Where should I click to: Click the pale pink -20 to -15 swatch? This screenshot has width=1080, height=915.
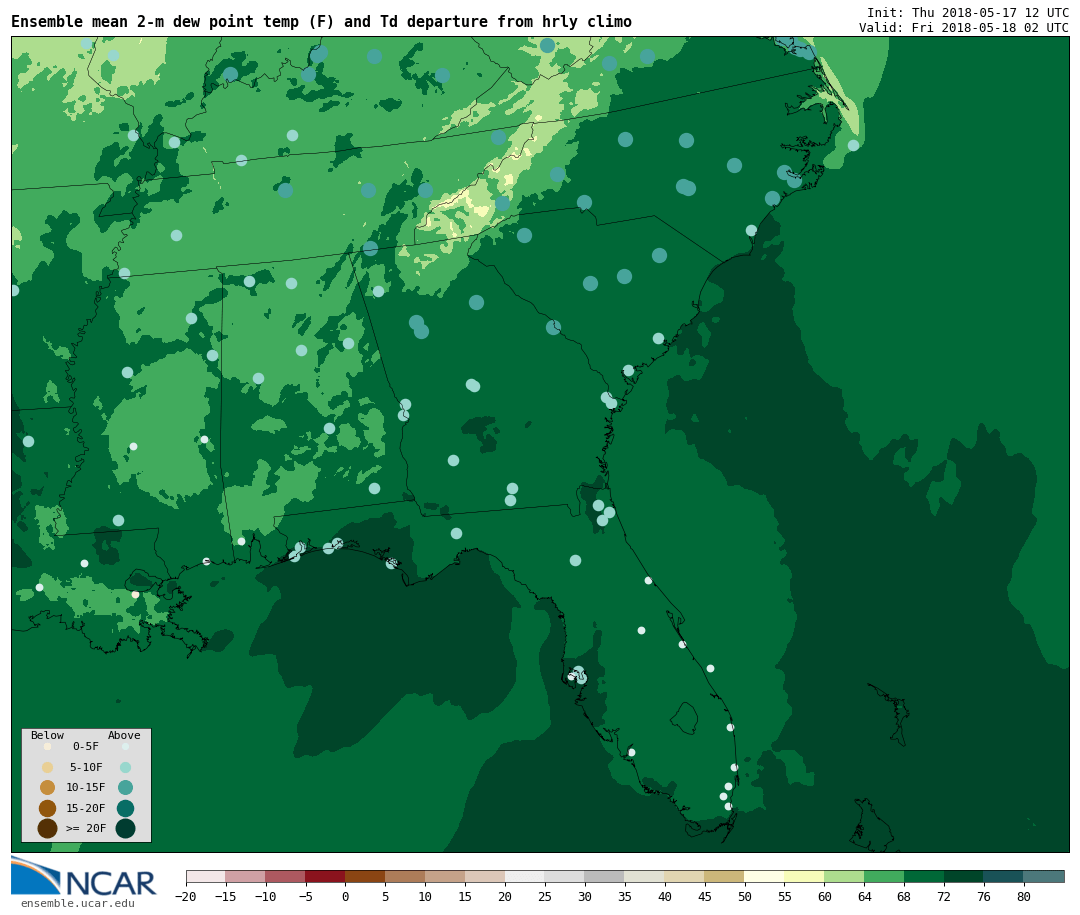click(205, 876)
